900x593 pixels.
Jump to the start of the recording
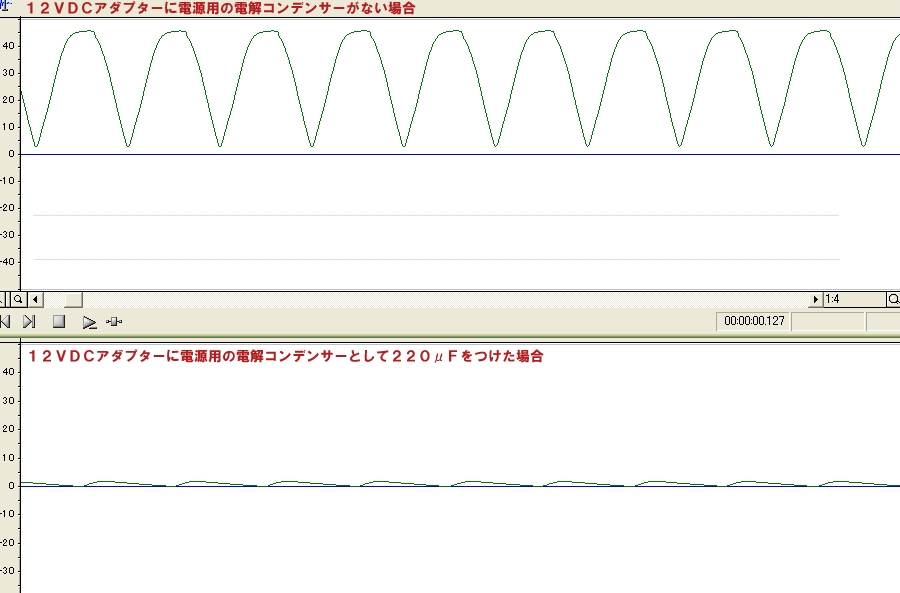coord(5,322)
